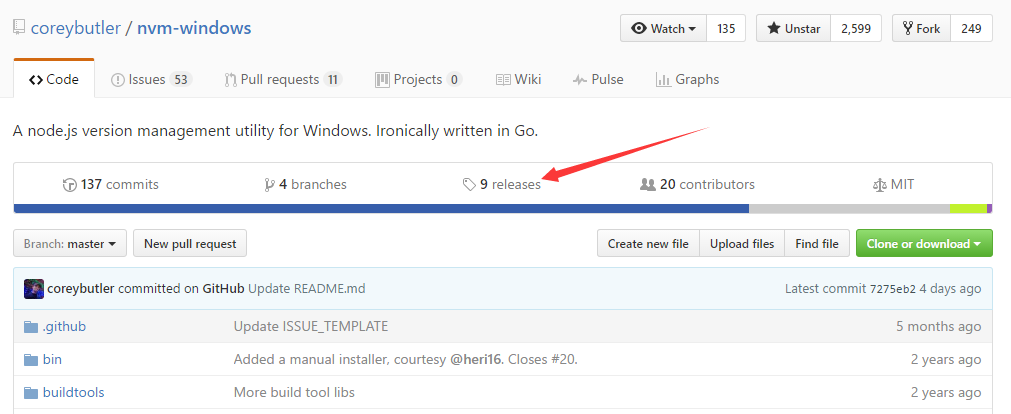This screenshot has width=1011, height=414.
Task: Open the 9 releases link
Action: click(x=502, y=184)
